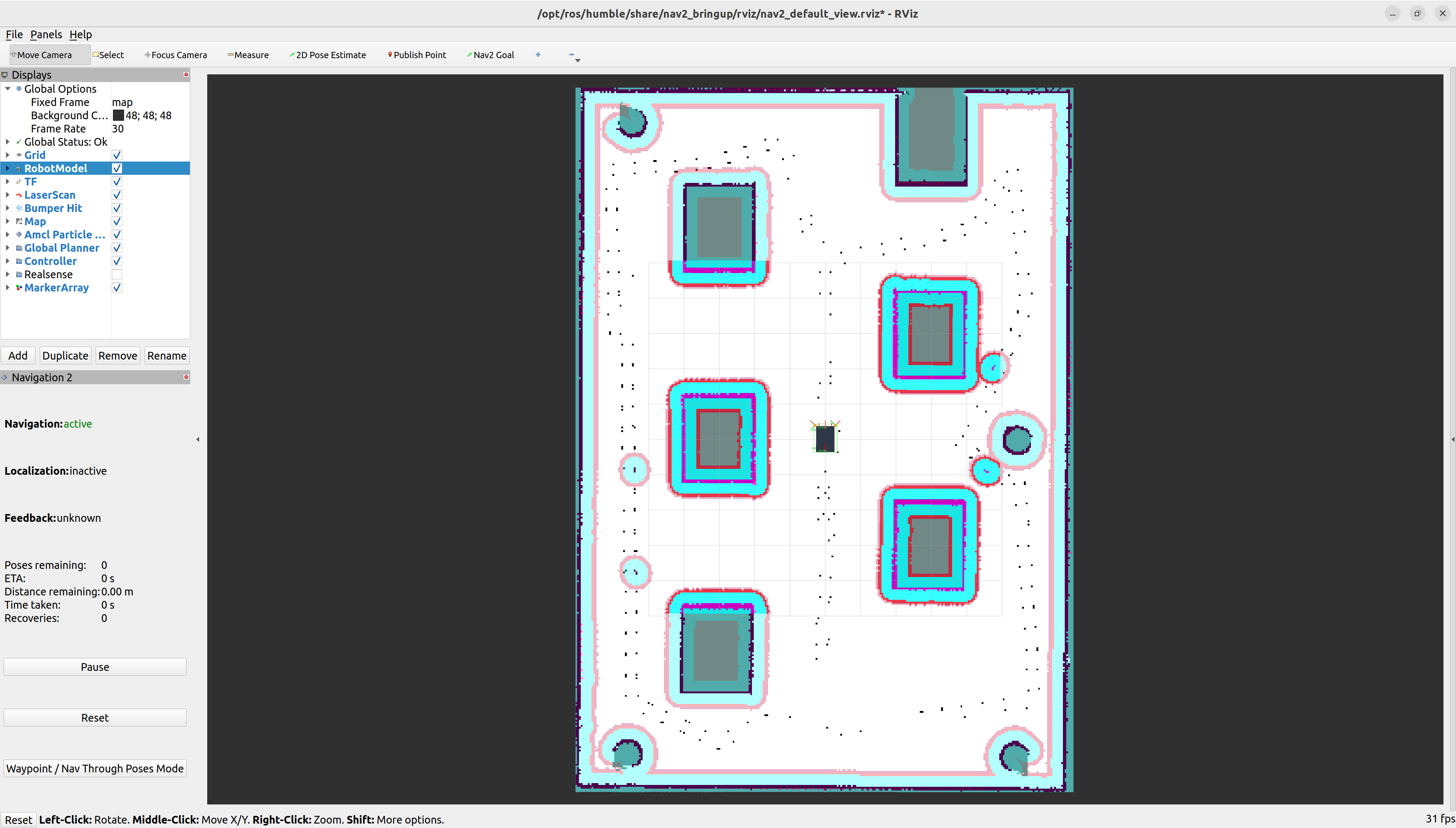Choose the Publish Point tool
Viewport: 1456px width, 828px height.
point(417,54)
